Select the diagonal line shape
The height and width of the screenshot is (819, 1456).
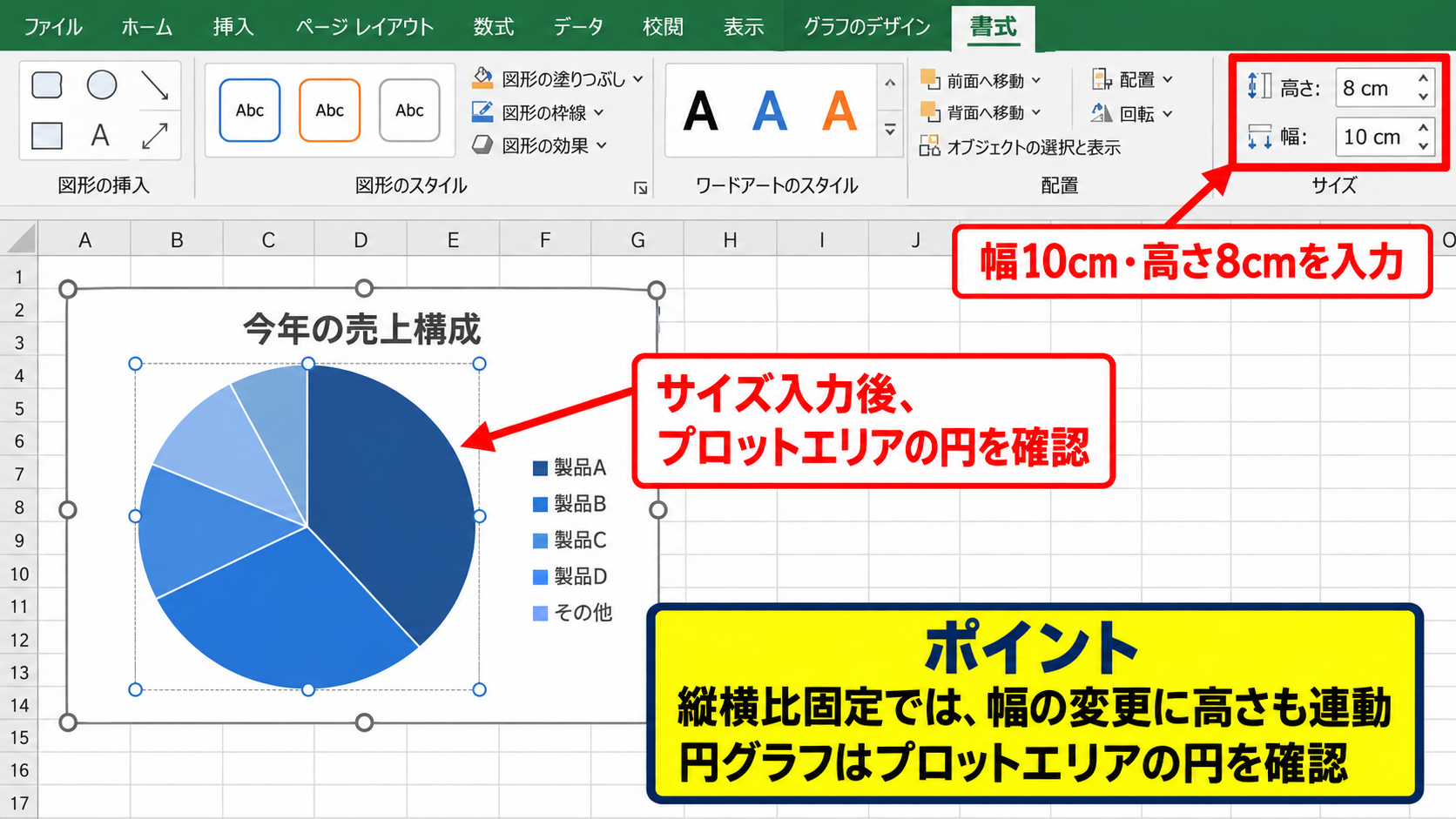pos(155,85)
